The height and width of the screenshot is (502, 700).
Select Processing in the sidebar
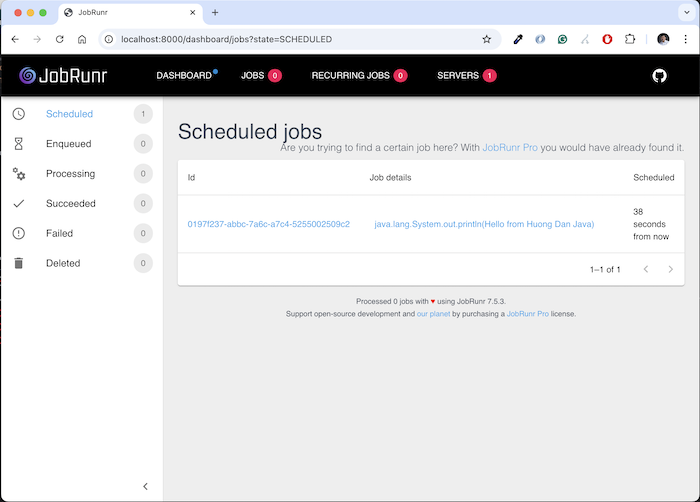click(82, 174)
